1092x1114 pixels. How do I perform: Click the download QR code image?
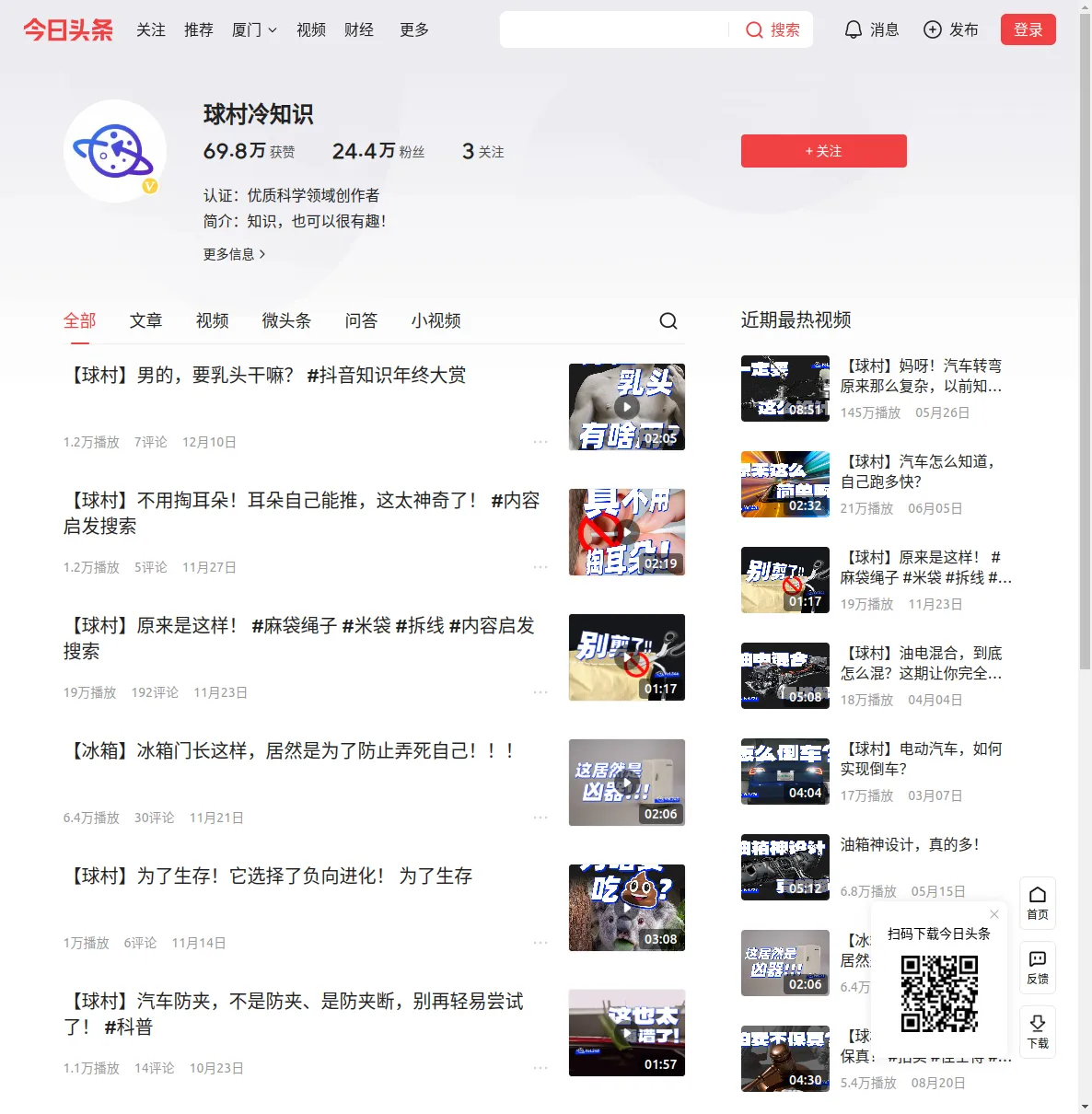click(x=939, y=993)
